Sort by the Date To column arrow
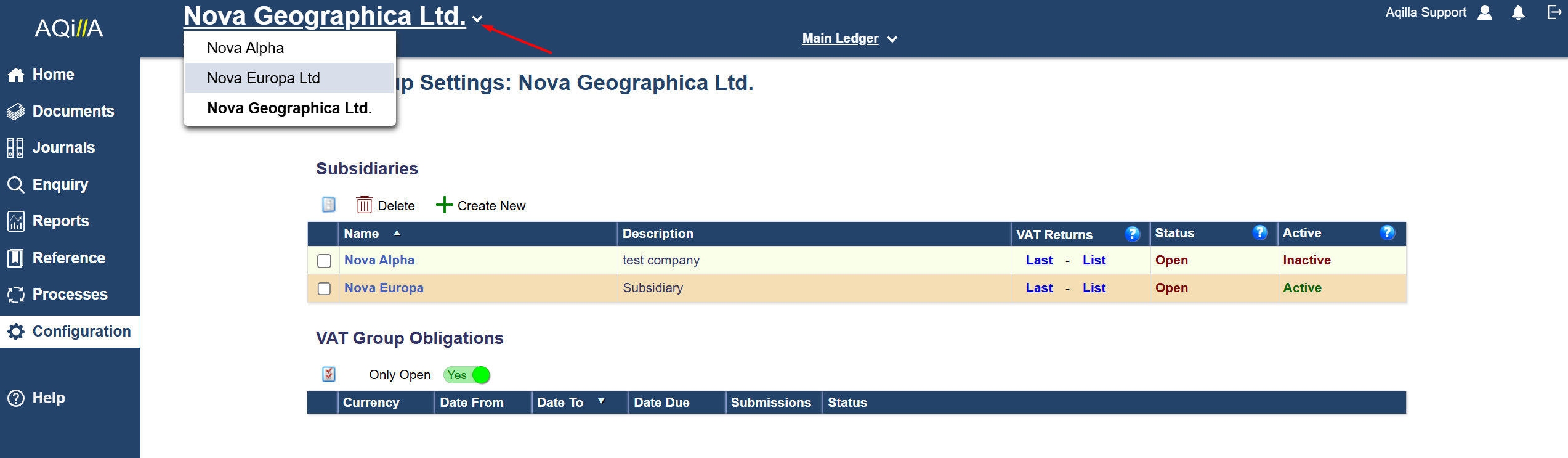The height and width of the screenshot is (458, 1568). [x=601, y=402]
